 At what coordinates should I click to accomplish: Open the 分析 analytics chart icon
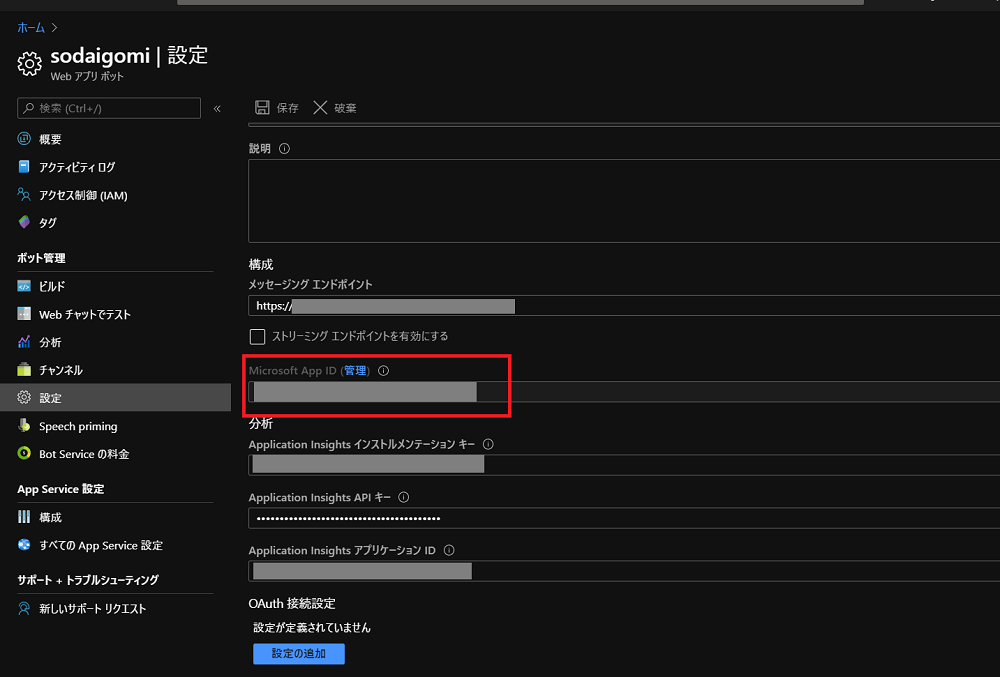pos(24,342)
